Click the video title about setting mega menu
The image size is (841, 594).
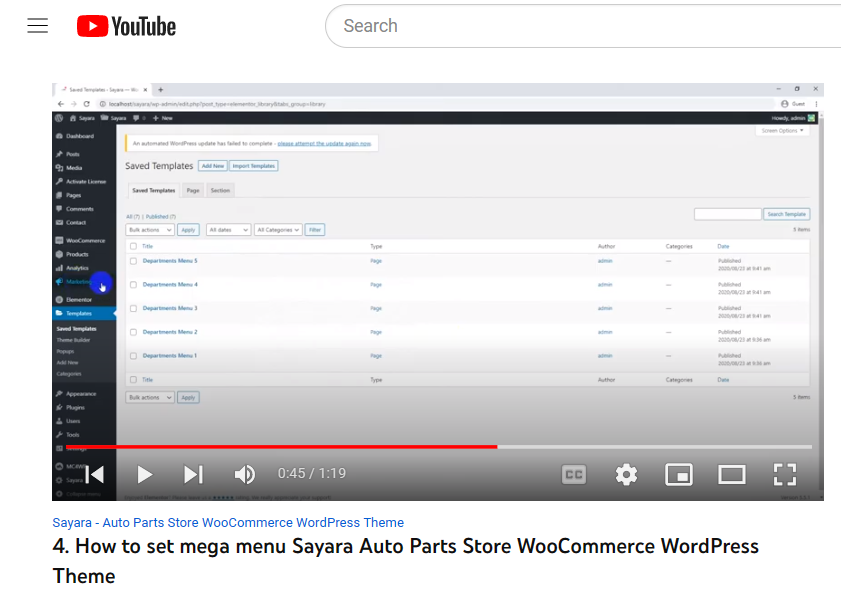pyautogui.click(x=405, y=561)
